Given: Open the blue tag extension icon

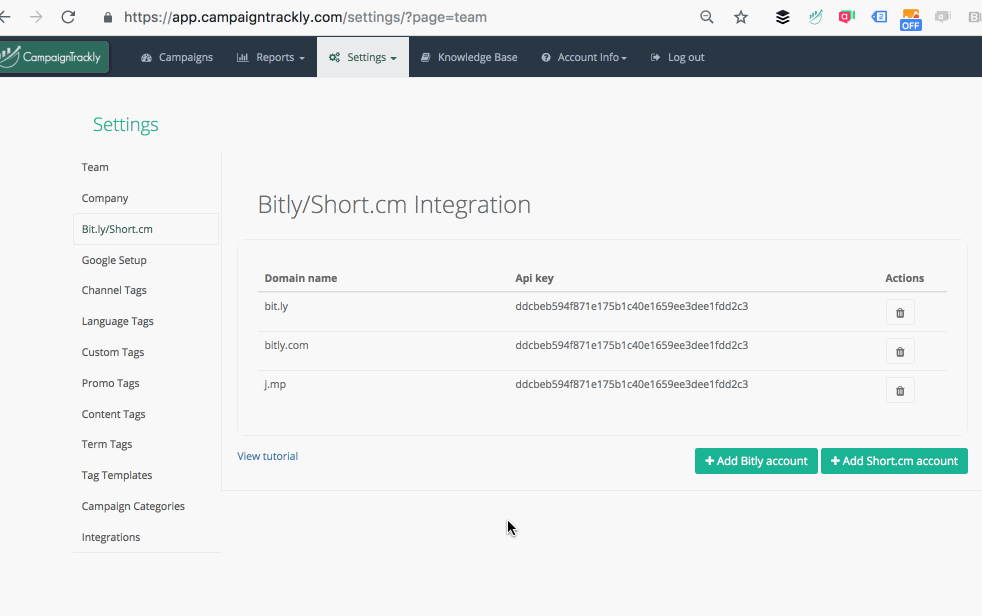Looking at the screenshot, I should click(x=879, y=17).
